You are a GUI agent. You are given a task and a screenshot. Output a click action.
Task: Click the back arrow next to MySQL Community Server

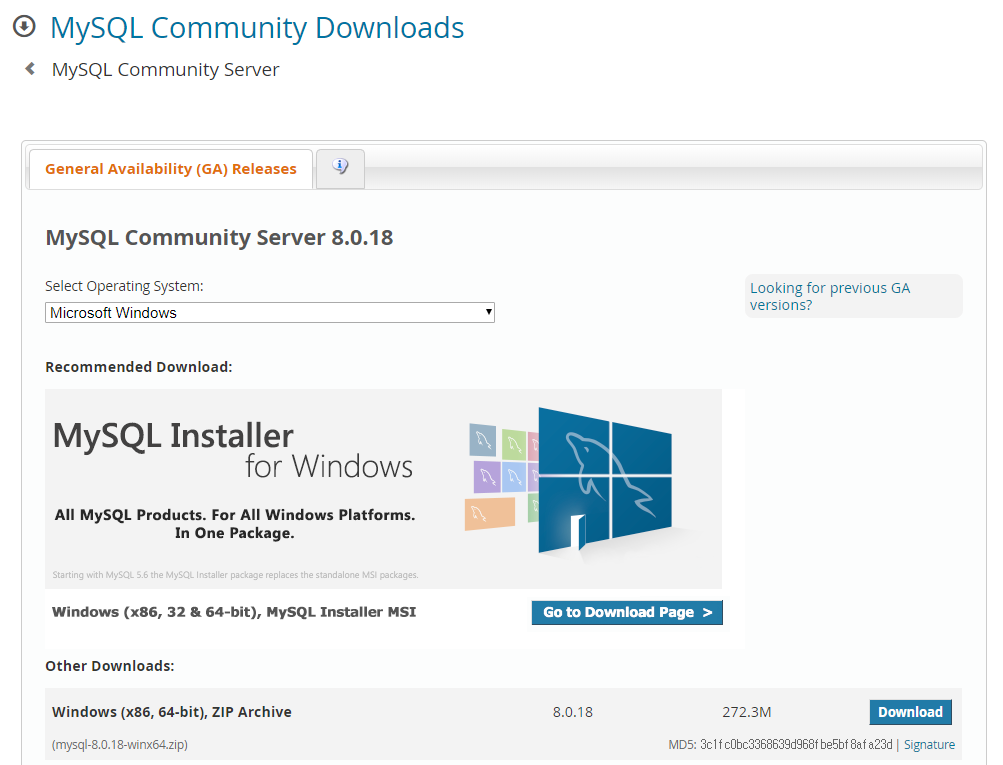(x=29, y=68)
